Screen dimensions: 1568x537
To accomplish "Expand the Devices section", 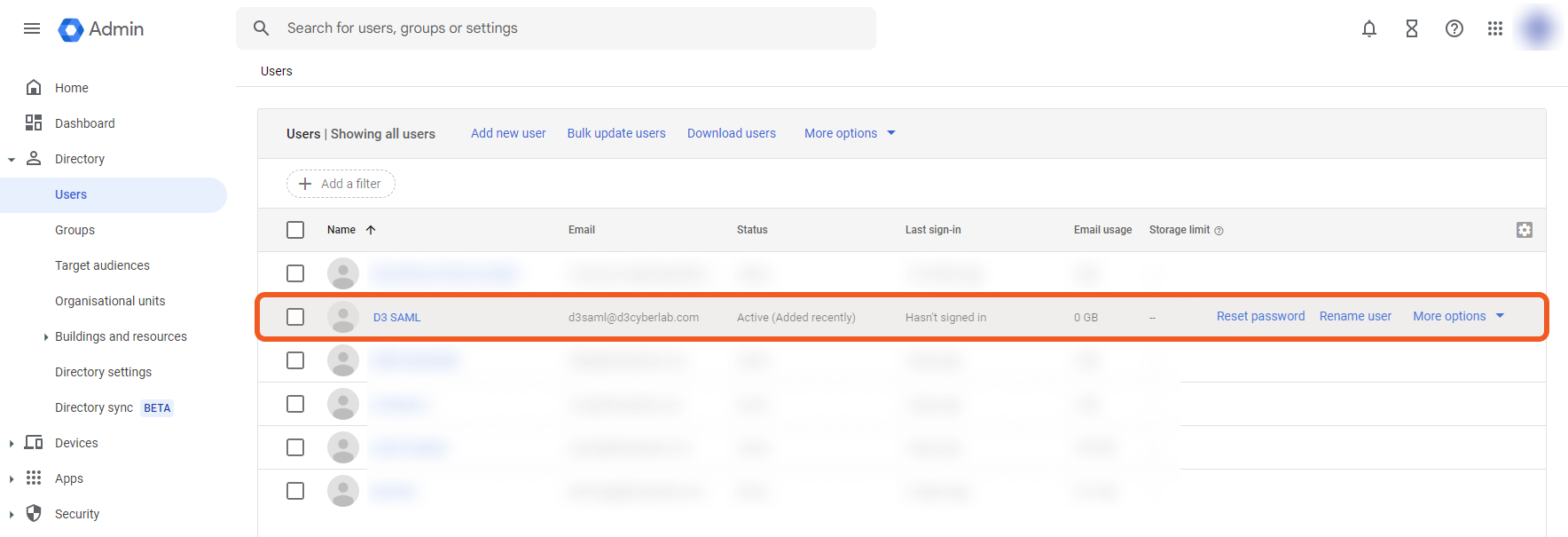I will coord(12,443).
